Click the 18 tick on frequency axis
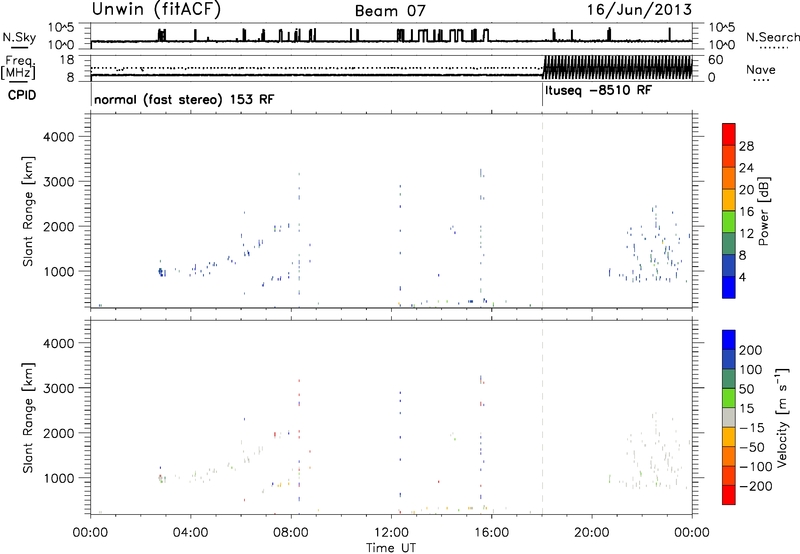800x554 pixels. click(67, 60)
